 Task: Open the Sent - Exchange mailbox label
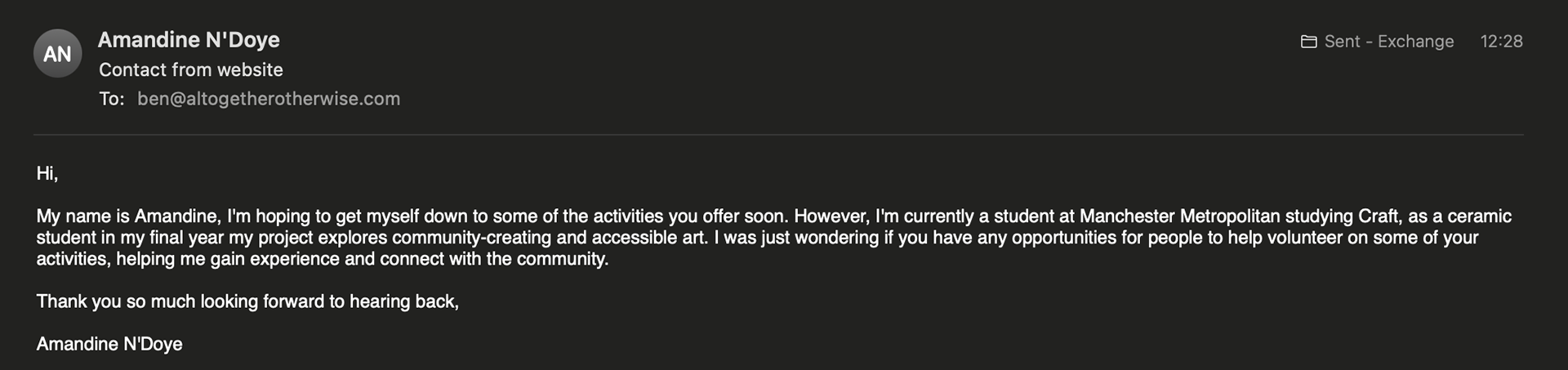pyautogui.click(x=1389, y=42)
